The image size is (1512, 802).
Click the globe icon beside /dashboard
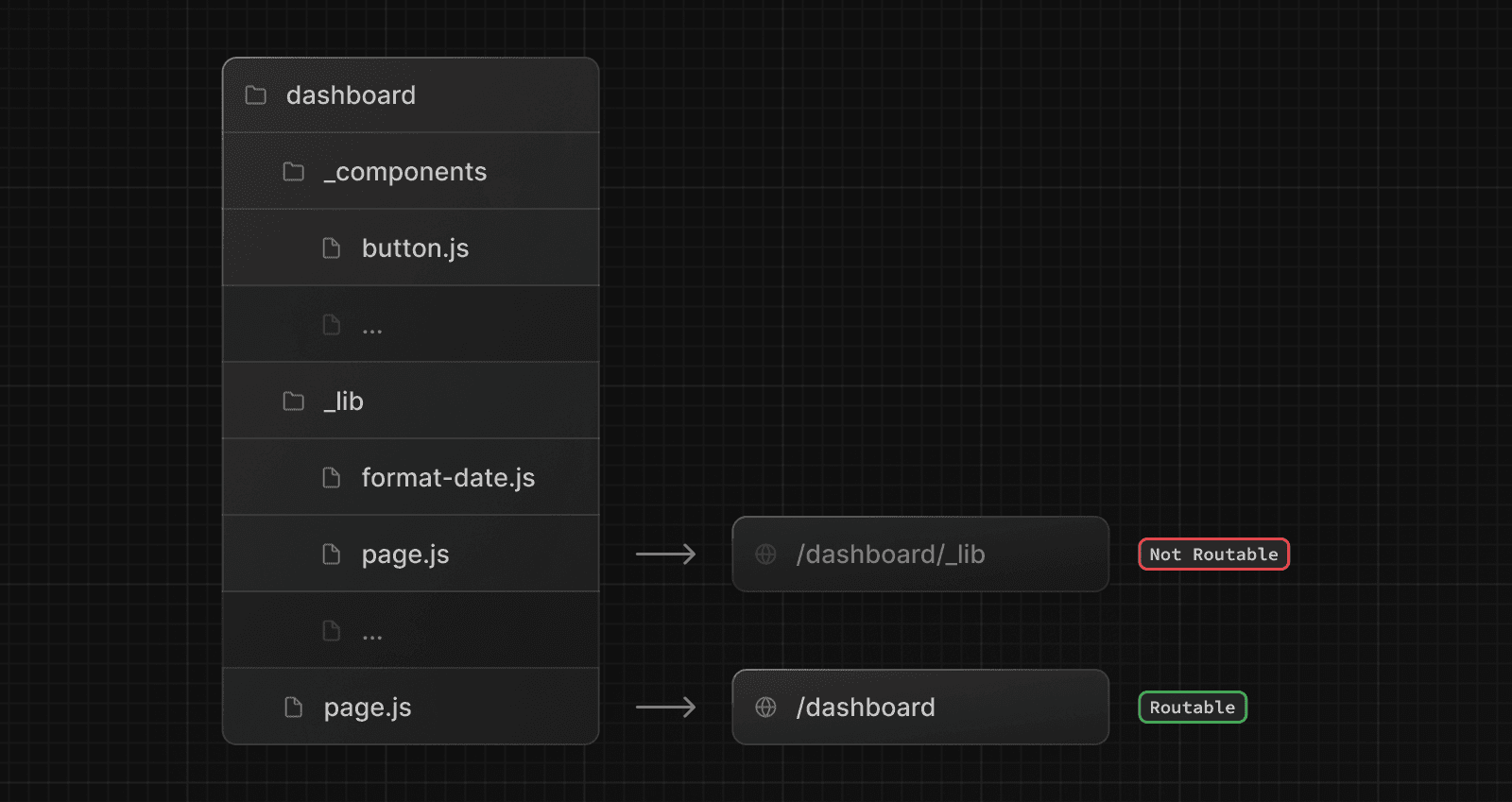click(x=765, y=708)
